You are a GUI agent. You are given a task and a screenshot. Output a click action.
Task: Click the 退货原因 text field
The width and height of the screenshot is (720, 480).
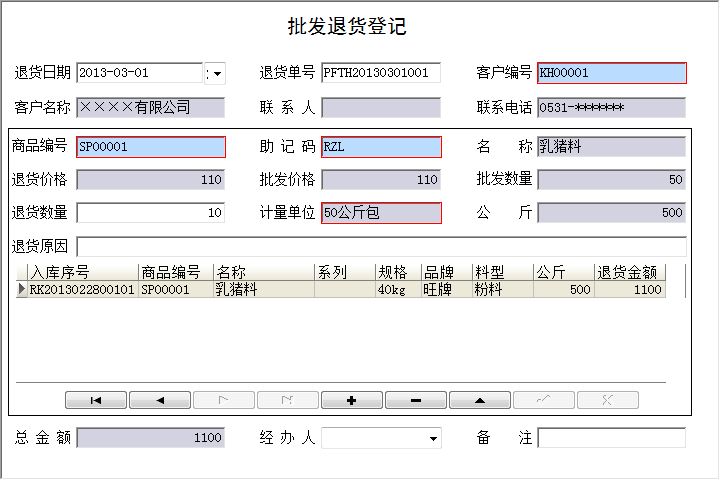(381, 246)
